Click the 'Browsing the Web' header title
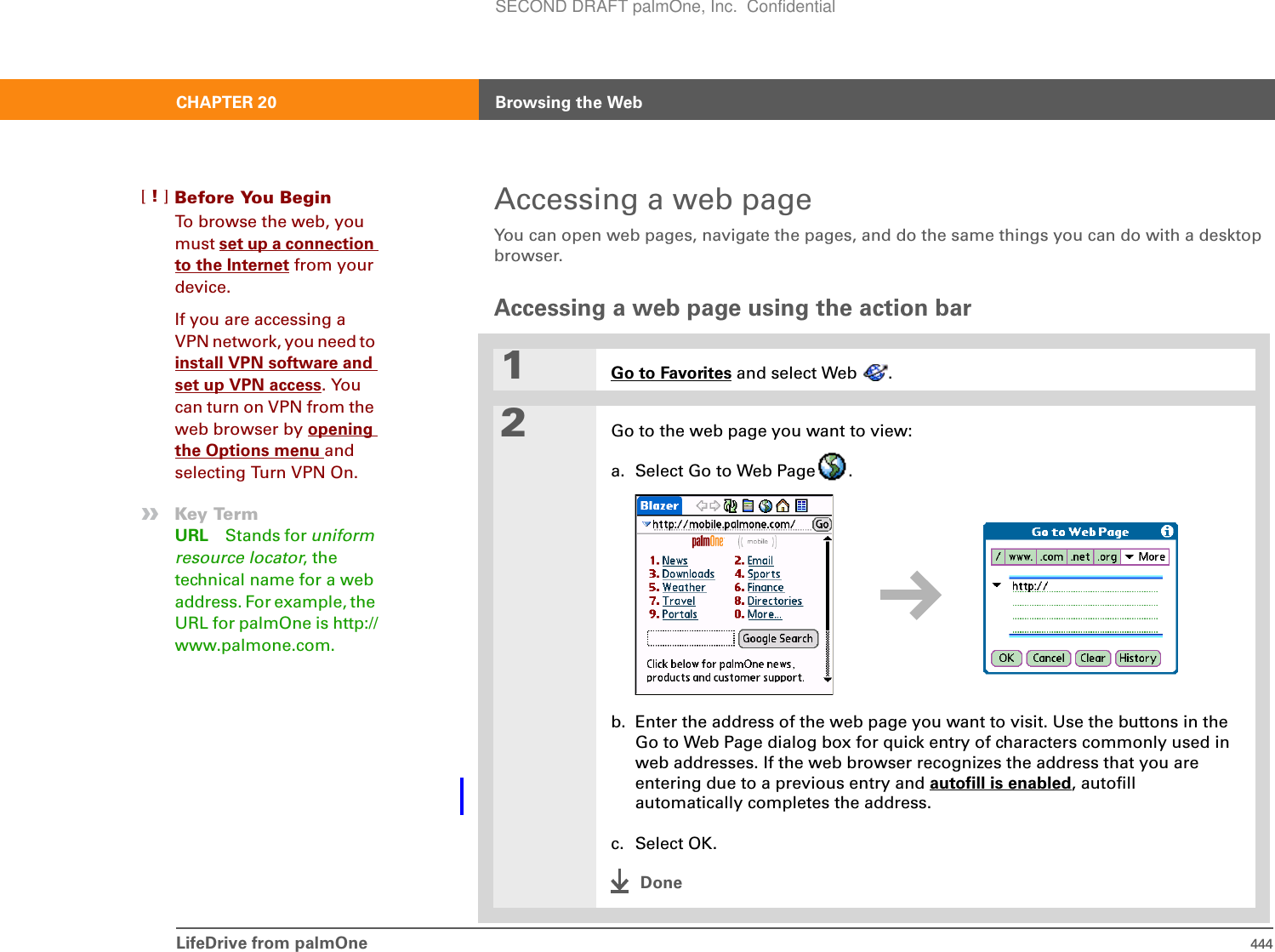 coord(569,102)
